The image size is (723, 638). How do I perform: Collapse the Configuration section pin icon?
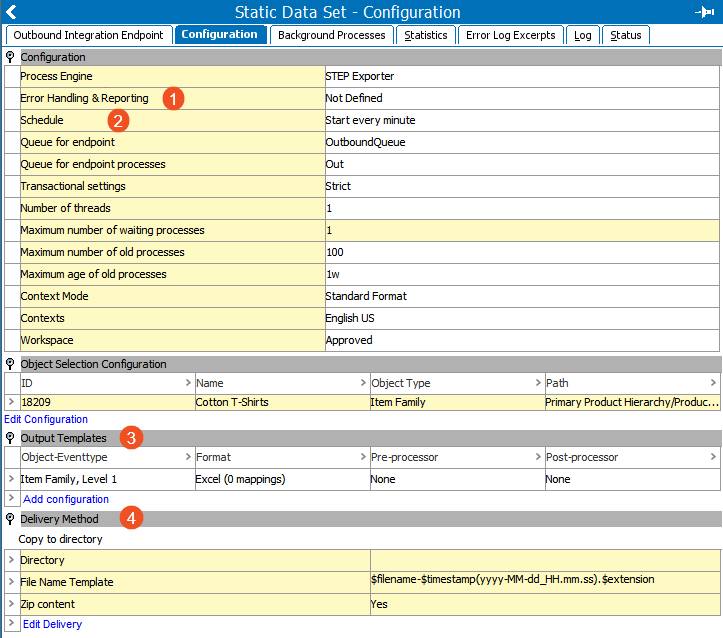tap(10, 57)
